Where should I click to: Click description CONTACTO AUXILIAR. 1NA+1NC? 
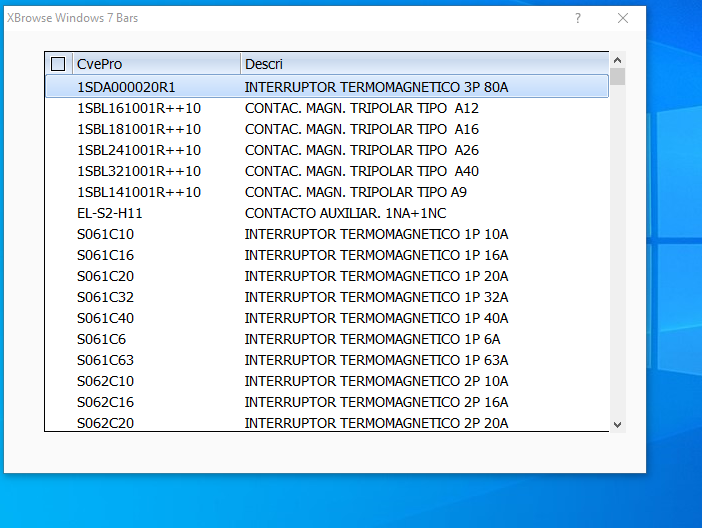click(346, 213)
